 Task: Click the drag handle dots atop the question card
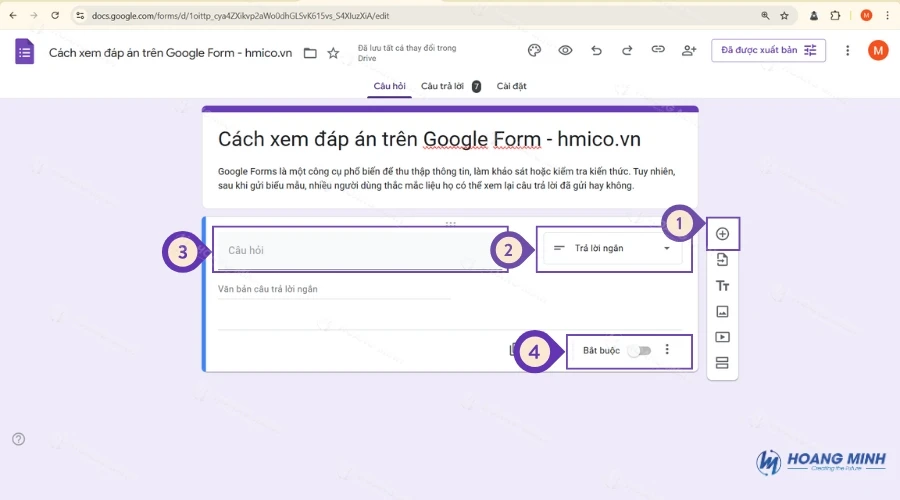[x=451, y=223]
